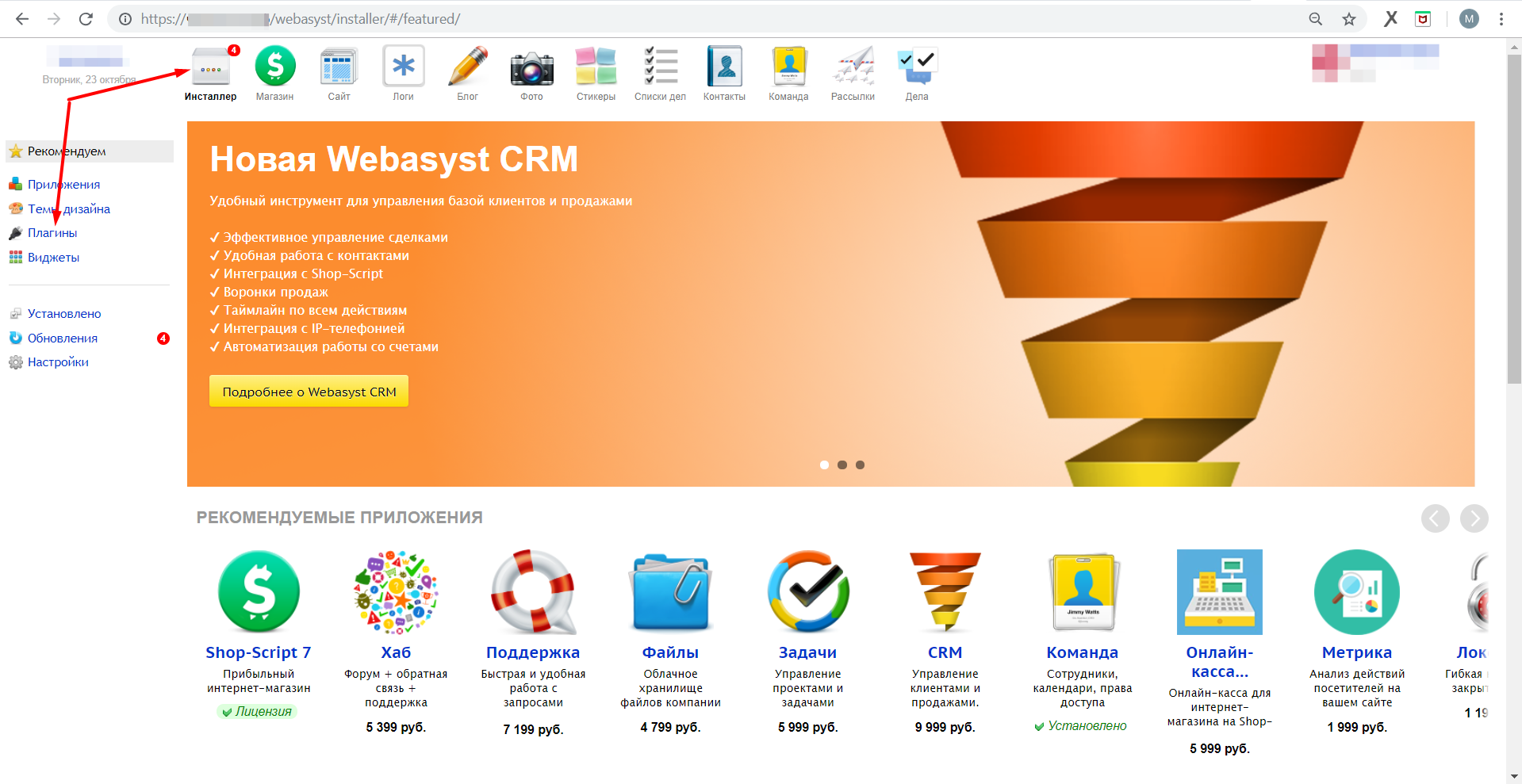Image resolution: width=1522 pixels, height=784 pixels.
Task: Launch the Рассылки app icon
Action: pos(853,67)
